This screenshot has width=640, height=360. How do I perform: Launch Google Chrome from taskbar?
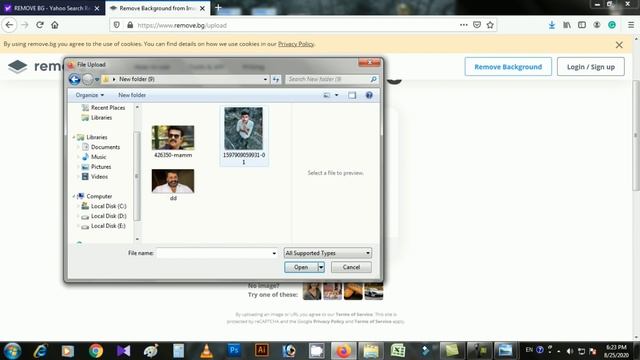pyautogui.click(x=96, y=351)
